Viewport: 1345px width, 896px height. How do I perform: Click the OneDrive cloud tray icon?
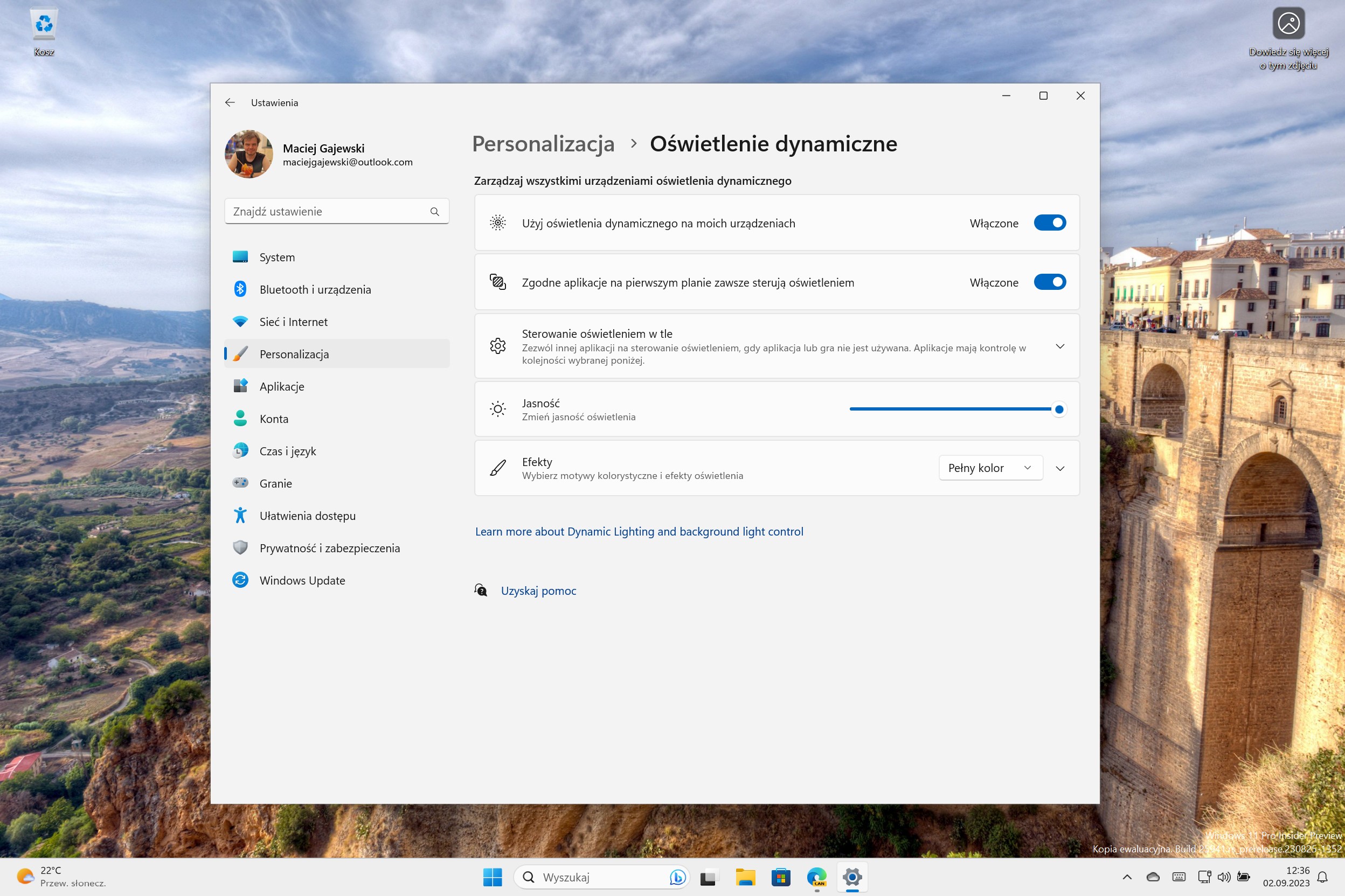[x=1153, y=877]
